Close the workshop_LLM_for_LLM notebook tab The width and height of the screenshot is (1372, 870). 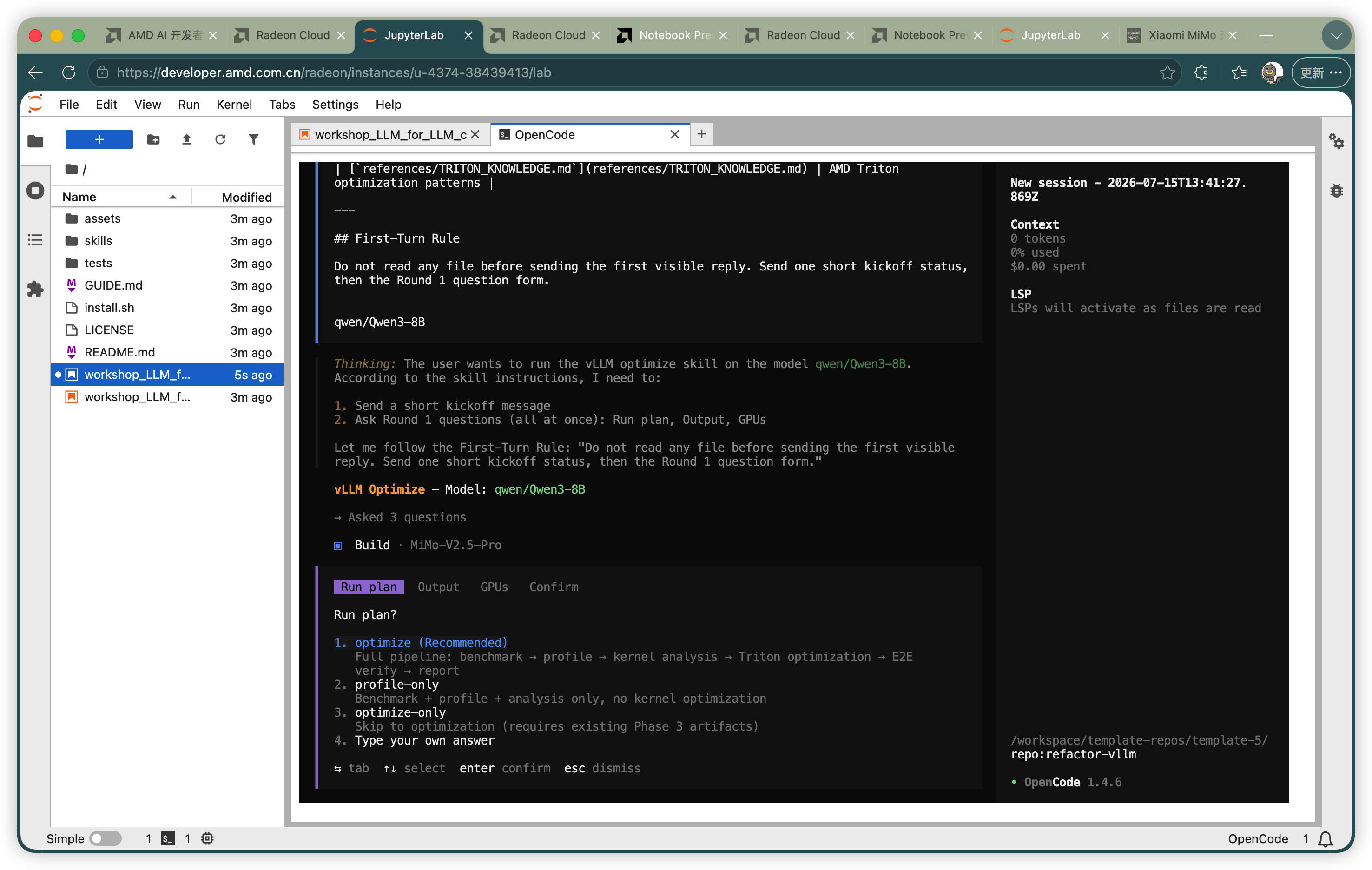tap(475, 134)
